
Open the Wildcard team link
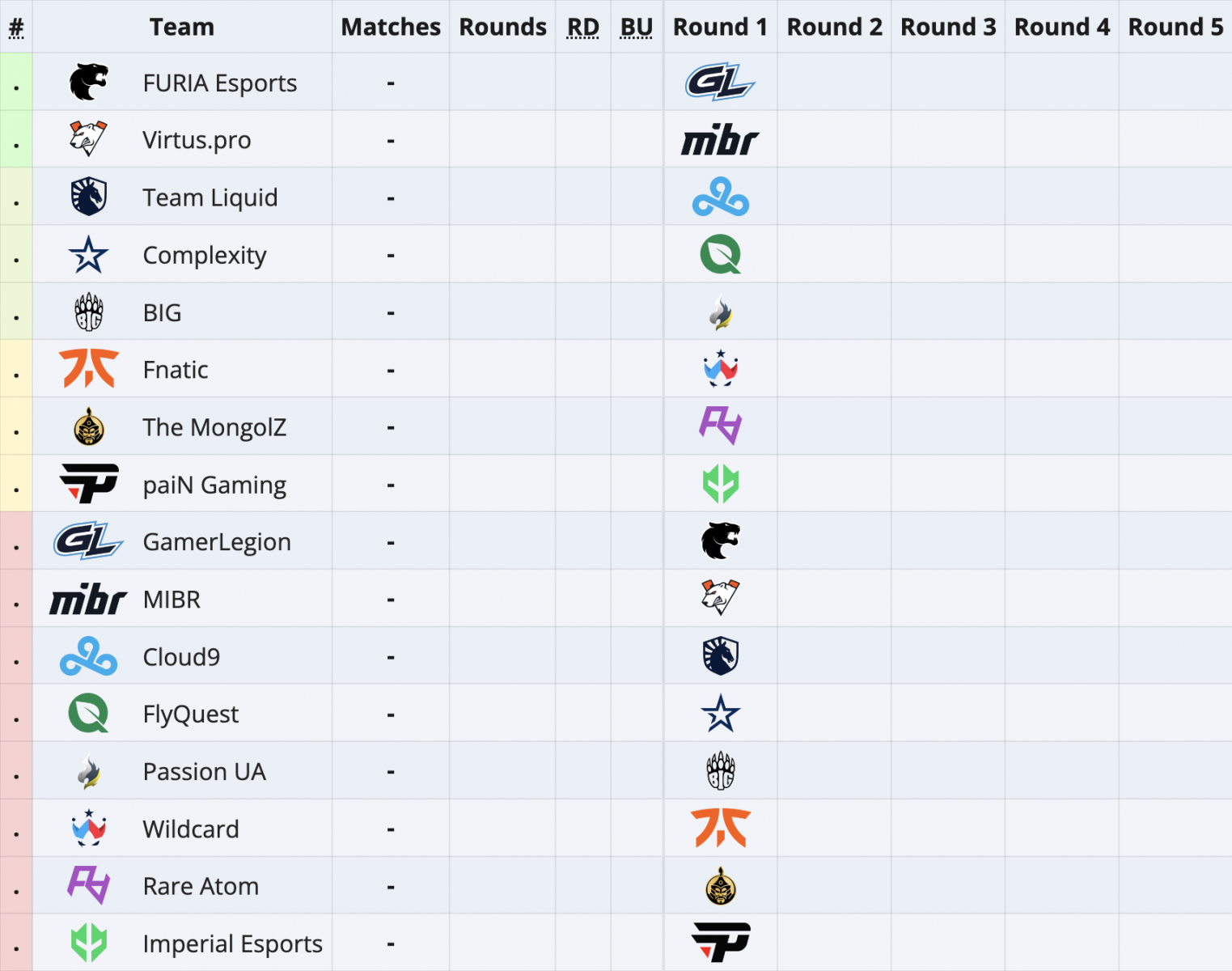(191, 829)
